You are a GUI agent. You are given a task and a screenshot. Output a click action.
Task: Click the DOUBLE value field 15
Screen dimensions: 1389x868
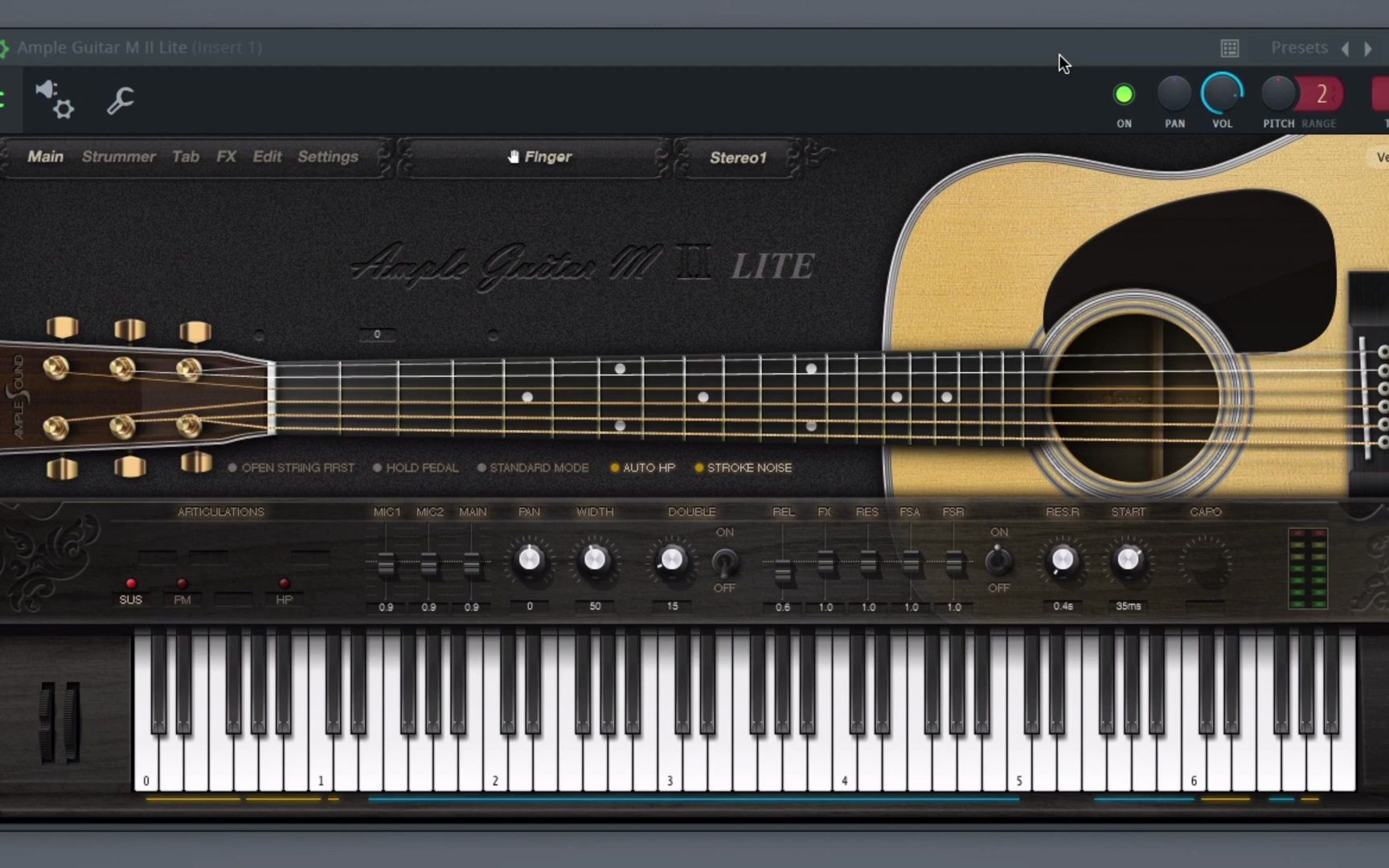click(x=672, y=606)
